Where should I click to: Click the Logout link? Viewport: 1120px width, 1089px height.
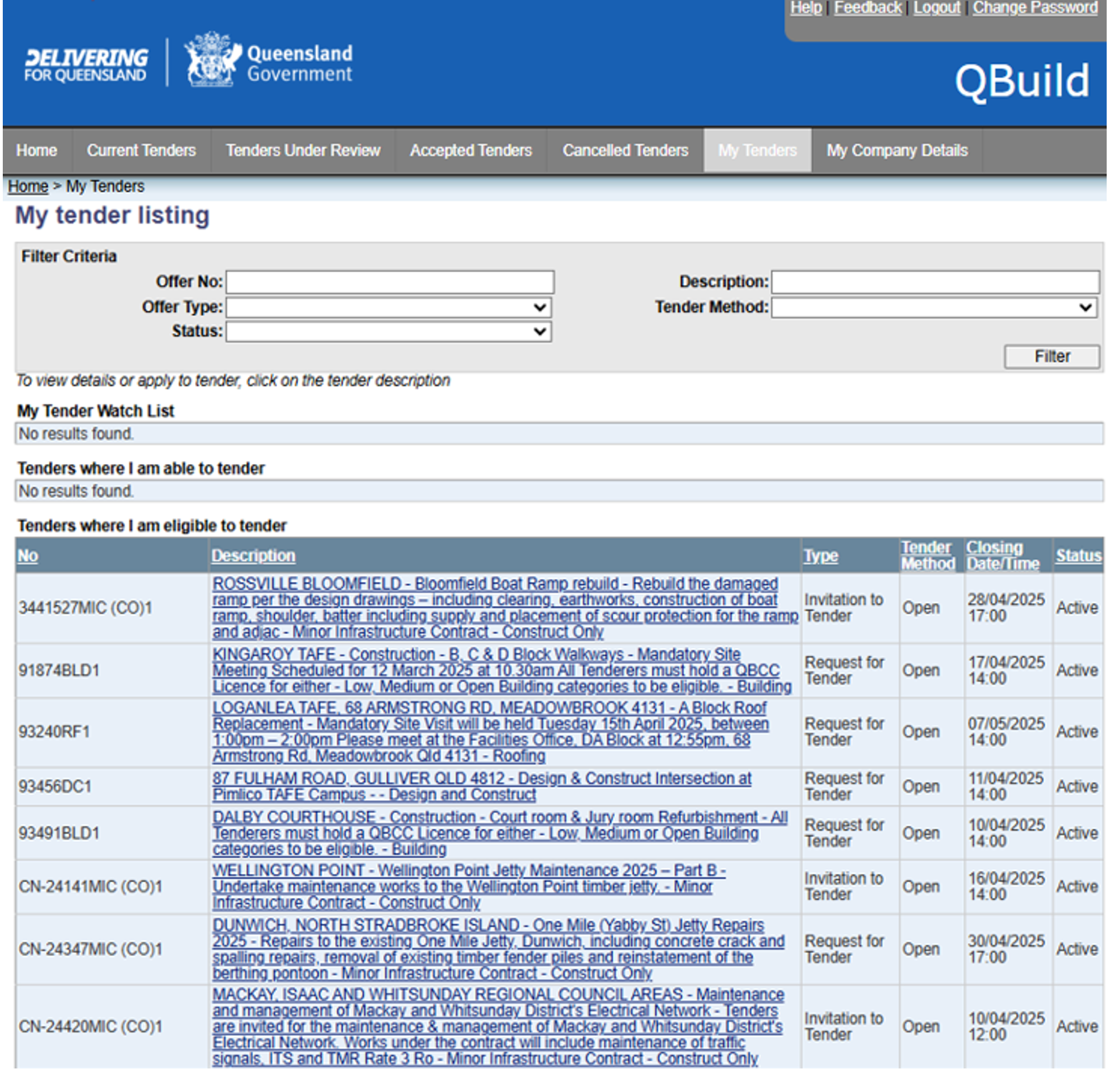(936, 8)
